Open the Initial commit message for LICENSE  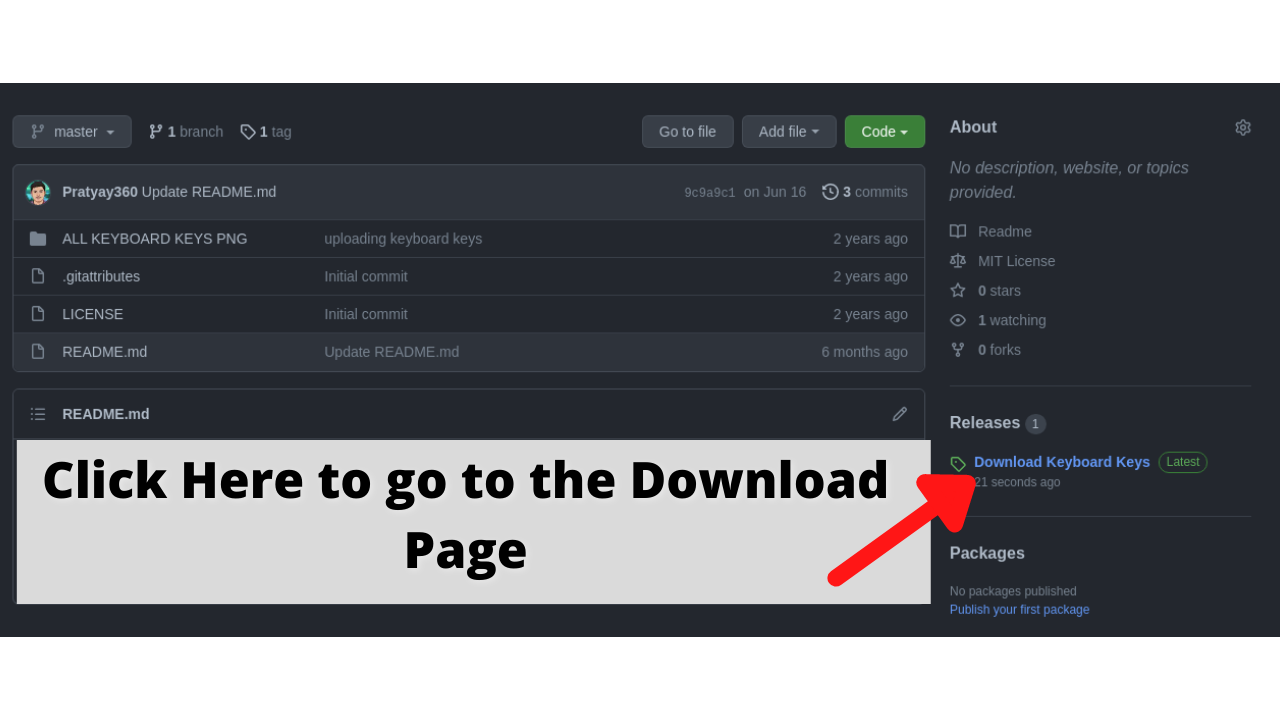point(366,314)
